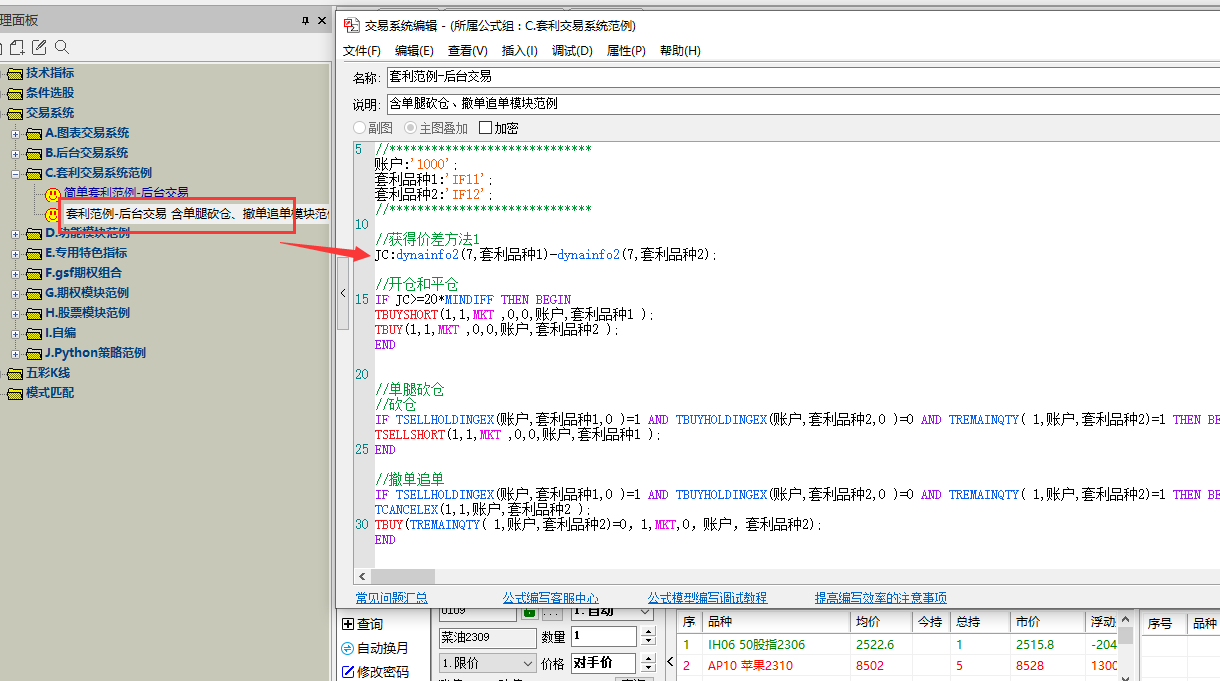Click the 条件选股 folder icon

[x=14, y=93]
